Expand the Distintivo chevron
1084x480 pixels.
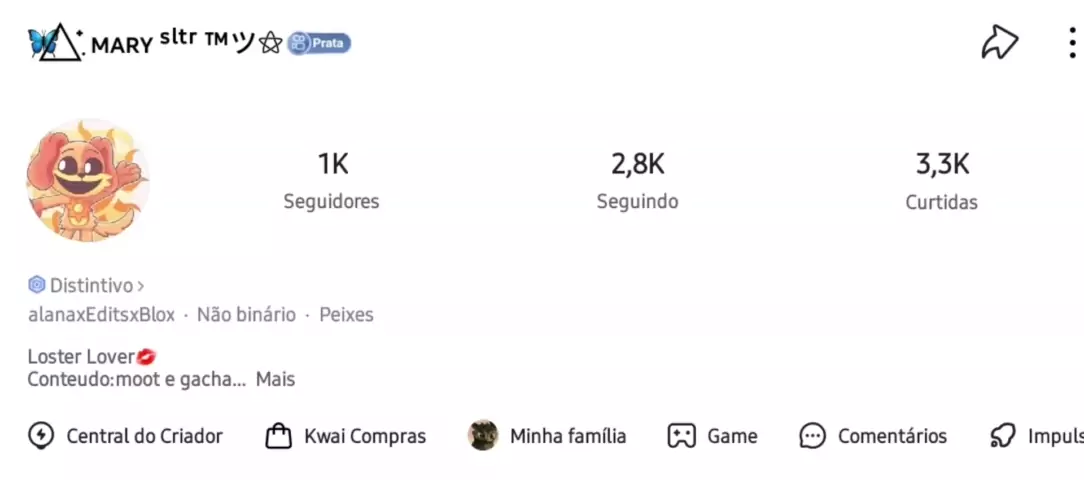pyautogui.click(x=141, y=286)
